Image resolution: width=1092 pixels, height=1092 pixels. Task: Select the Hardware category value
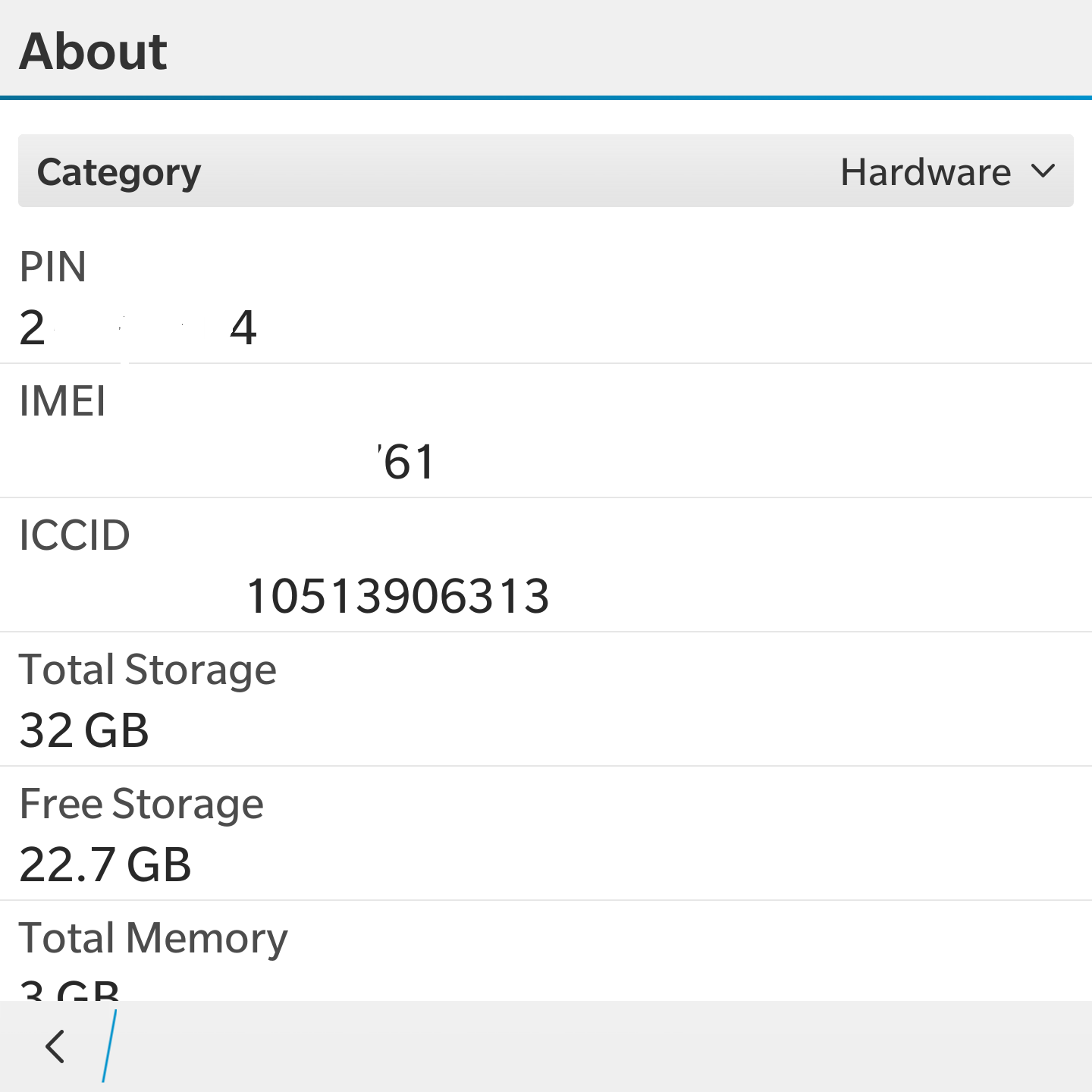tap(925, 172)
